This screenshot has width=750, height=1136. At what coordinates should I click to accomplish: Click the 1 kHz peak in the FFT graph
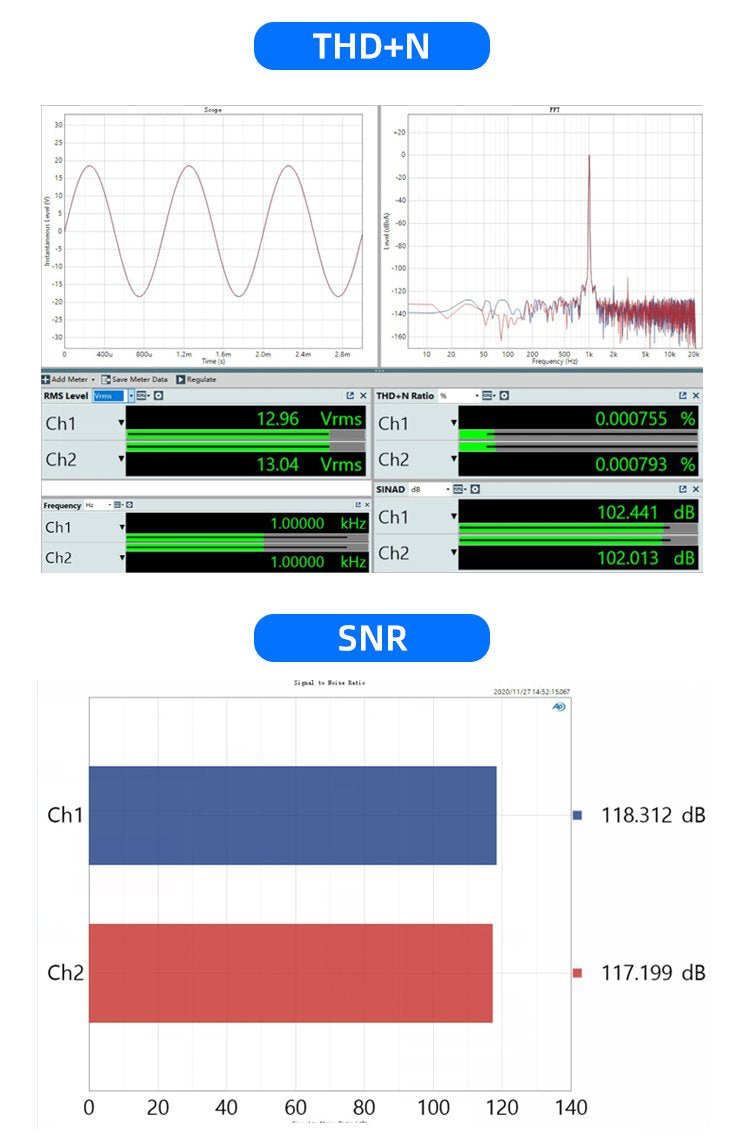tap(589, 160)
